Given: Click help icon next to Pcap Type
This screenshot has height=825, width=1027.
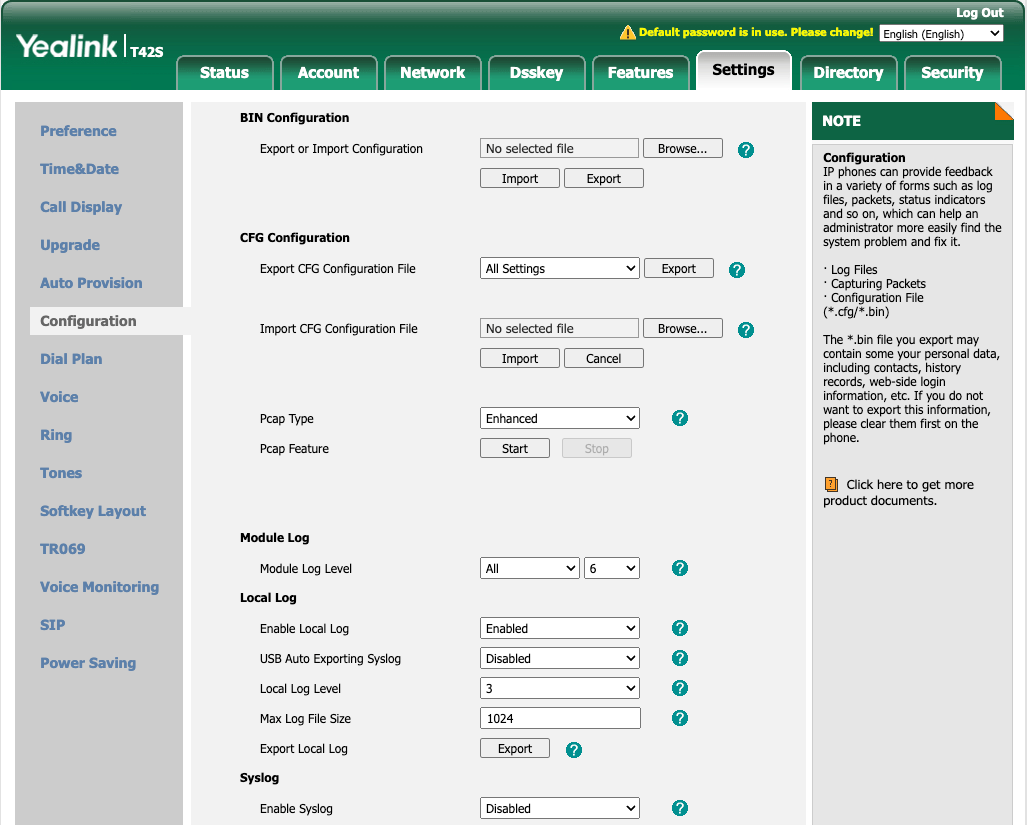Looking at the screenshot, I should point(680,418).
